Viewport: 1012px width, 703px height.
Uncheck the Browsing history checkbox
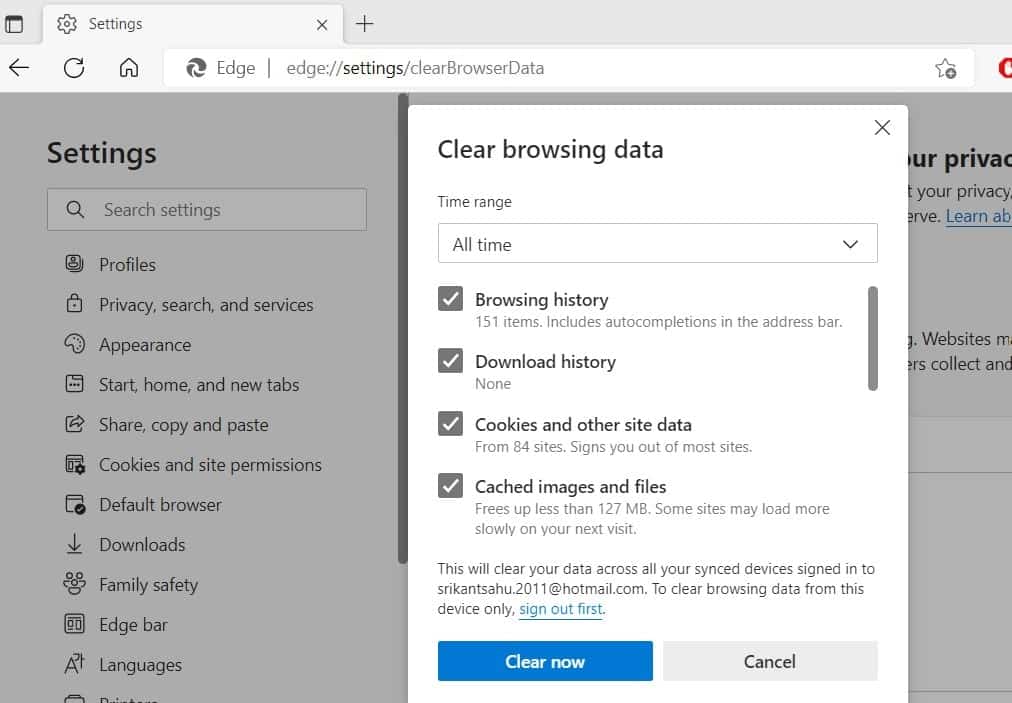pyautogui.click(x=451, y=299)
